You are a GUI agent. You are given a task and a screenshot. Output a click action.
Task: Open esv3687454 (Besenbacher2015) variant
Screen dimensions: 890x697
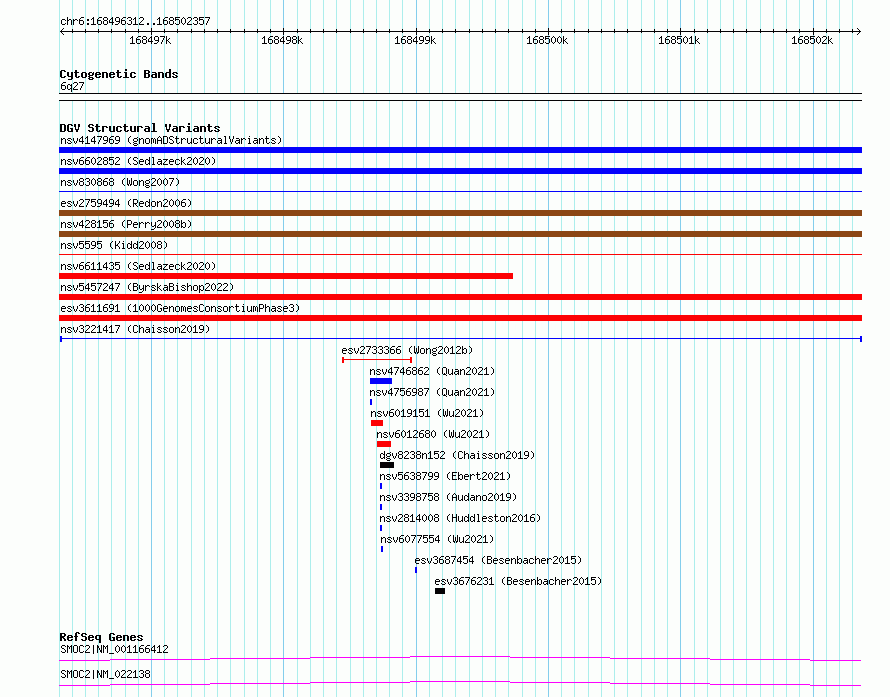498,560
